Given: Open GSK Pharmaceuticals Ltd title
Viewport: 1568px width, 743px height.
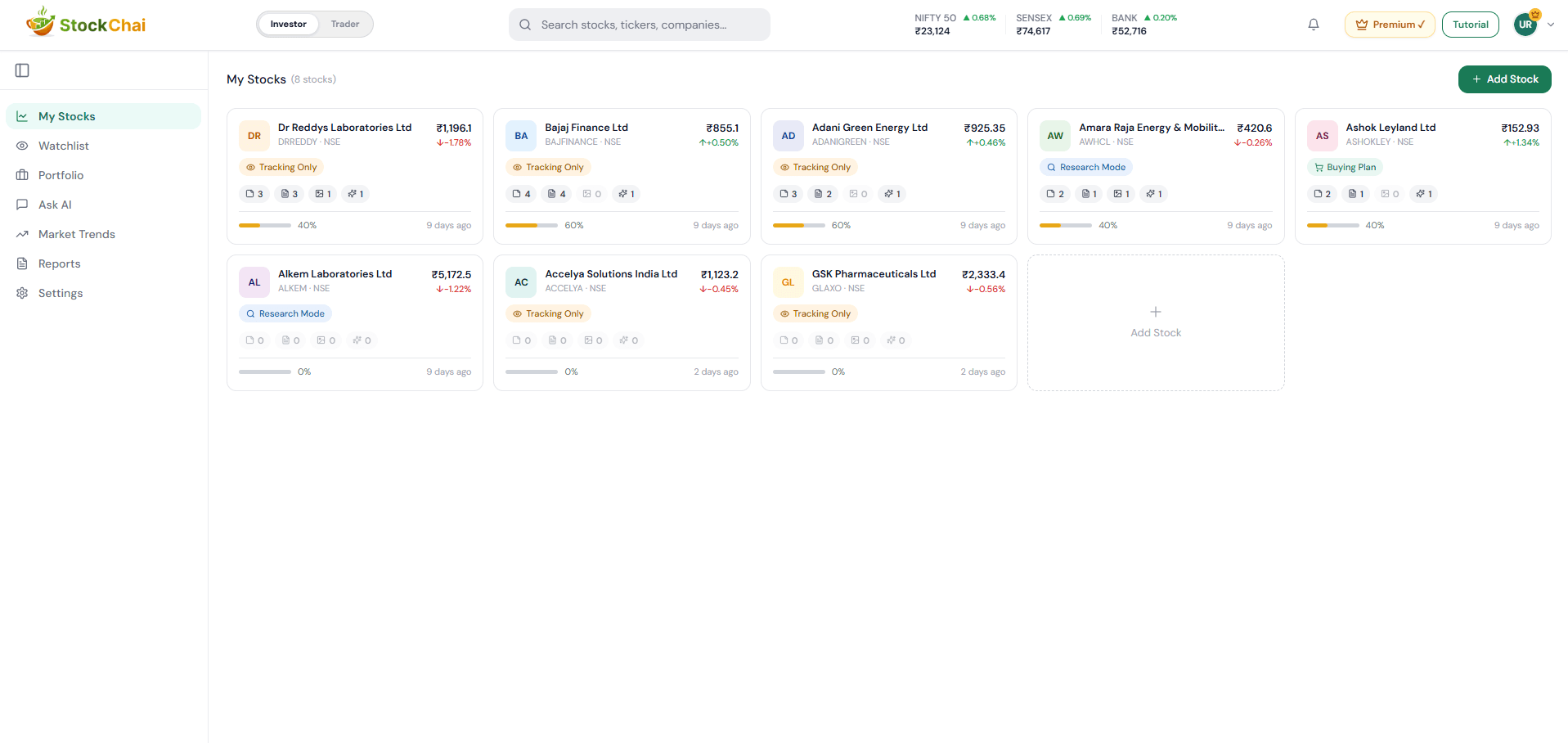Looking at the screenshot, I should [874, 274].
